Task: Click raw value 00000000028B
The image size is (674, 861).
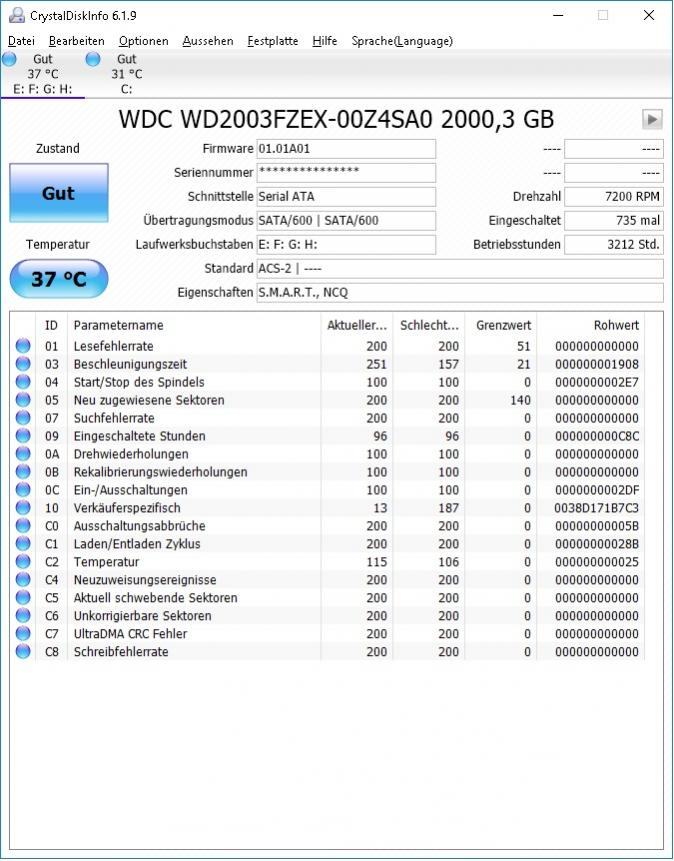Action: click(x=597, y=544)
